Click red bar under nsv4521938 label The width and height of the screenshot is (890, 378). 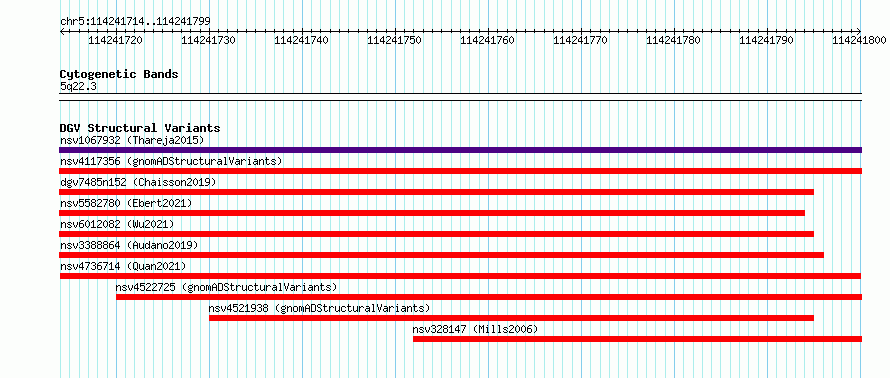[x=511, y=318]
